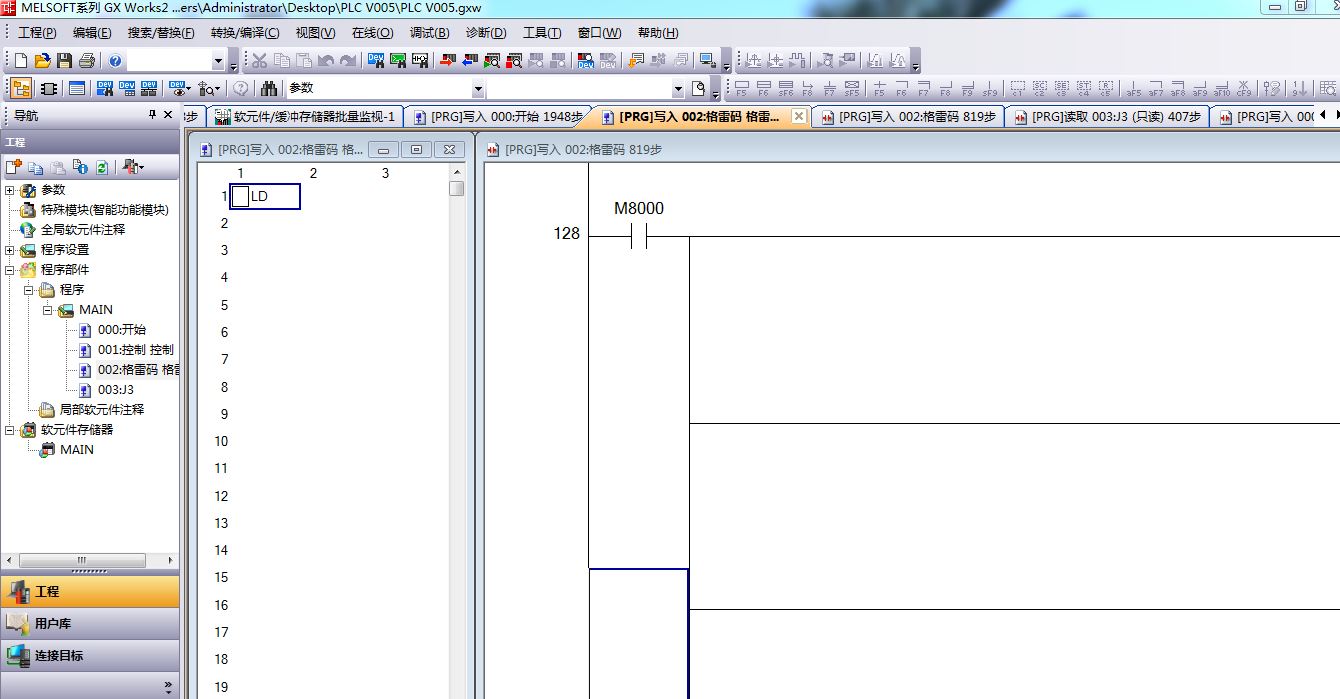
Task: Pin the 导航 navigation panel
Action: coord(152,115)
